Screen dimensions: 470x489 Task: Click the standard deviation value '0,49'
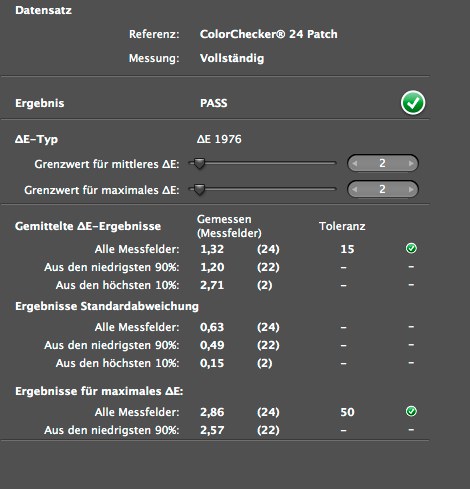[212, 345]
